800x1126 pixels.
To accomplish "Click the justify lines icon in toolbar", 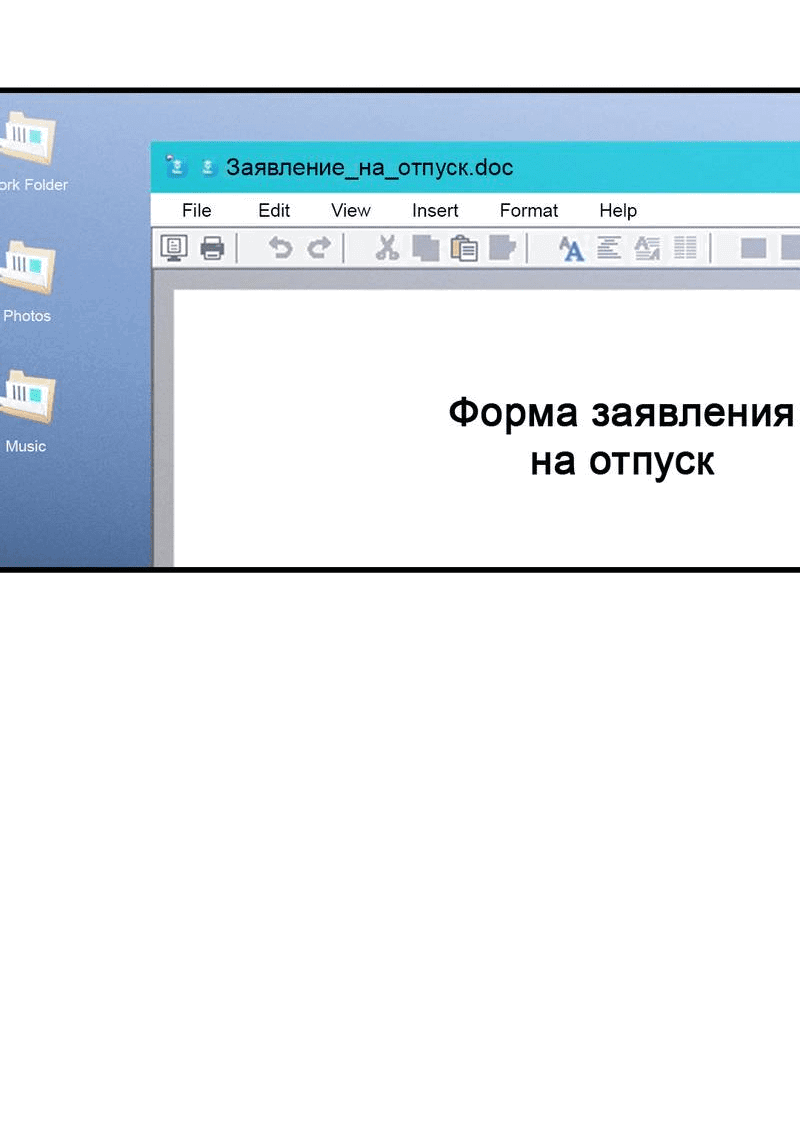I will point(685,247).
